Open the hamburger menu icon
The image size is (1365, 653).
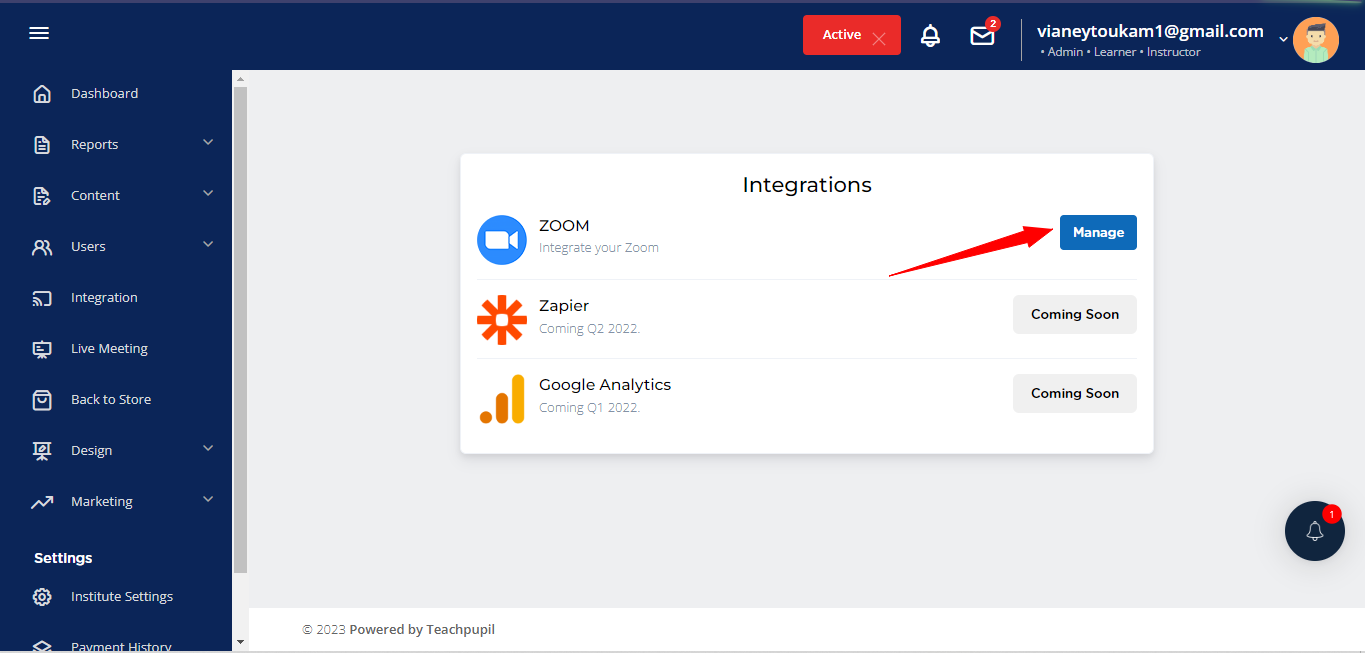click(39, 34)
